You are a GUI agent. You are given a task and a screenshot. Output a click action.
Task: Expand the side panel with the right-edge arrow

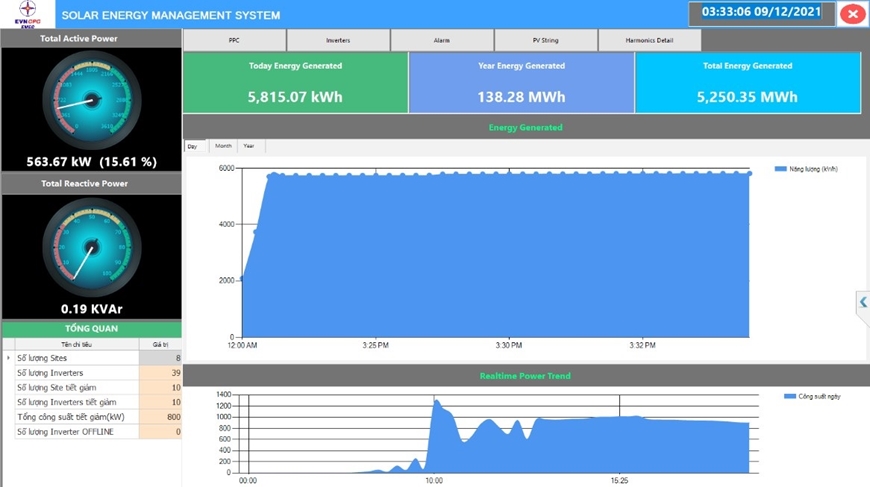[863, 302]
